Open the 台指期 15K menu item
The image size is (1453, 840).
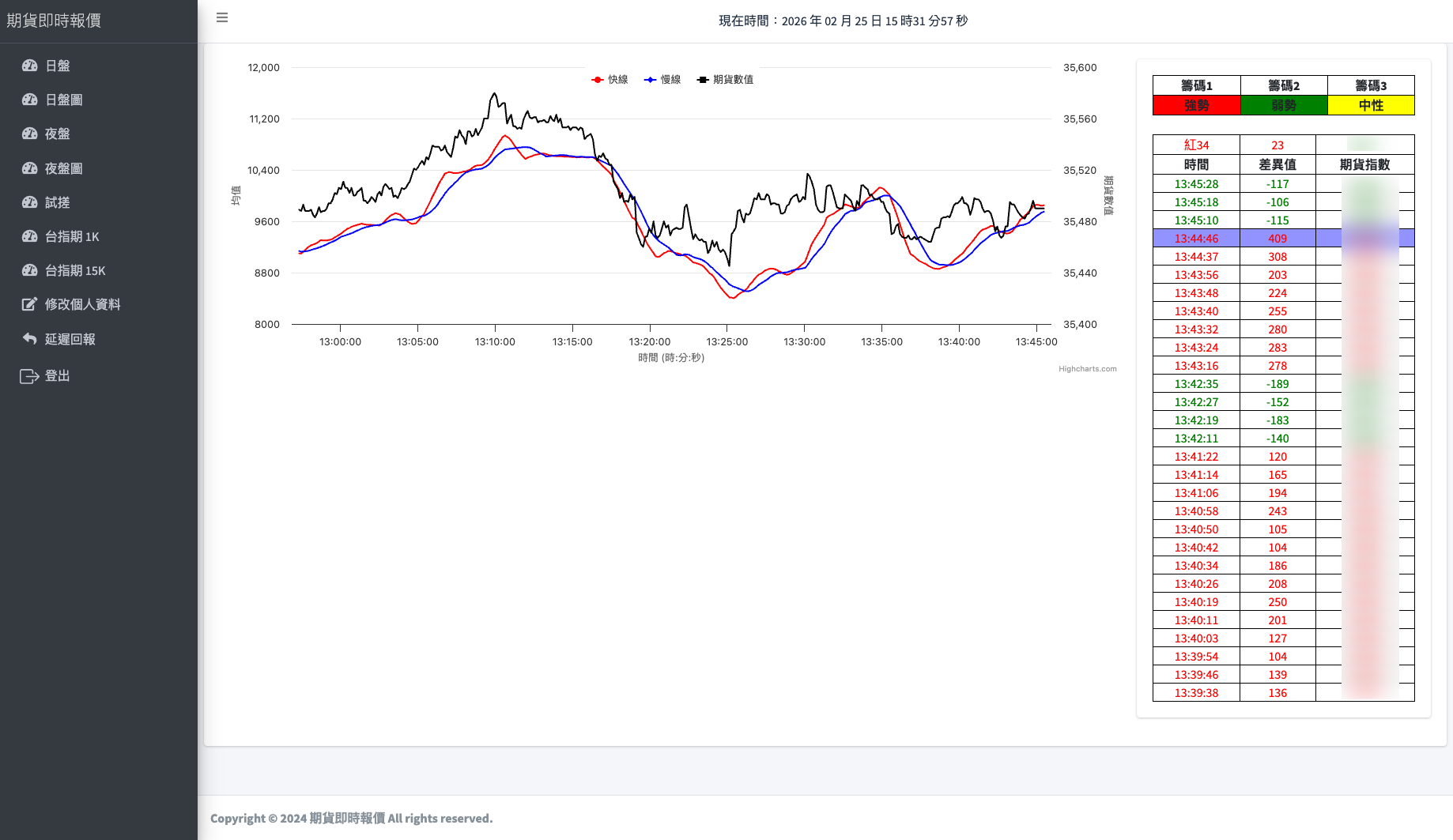pyautogui.click(x=74, y=270)
